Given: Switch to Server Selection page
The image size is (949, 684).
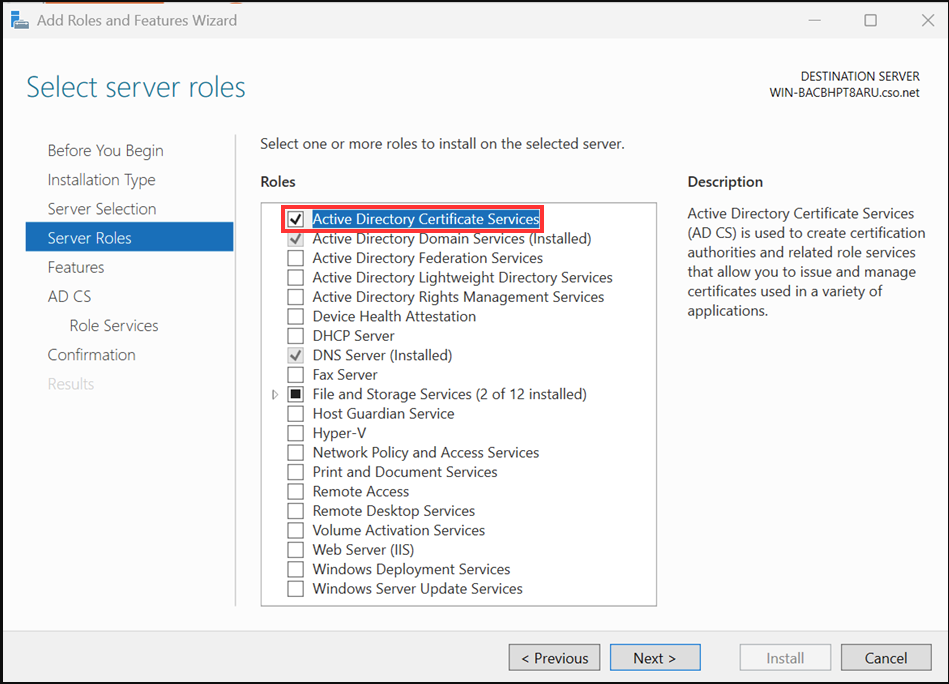Looking at the screenshot, I should pyautogui.click(x=102, y=209).
